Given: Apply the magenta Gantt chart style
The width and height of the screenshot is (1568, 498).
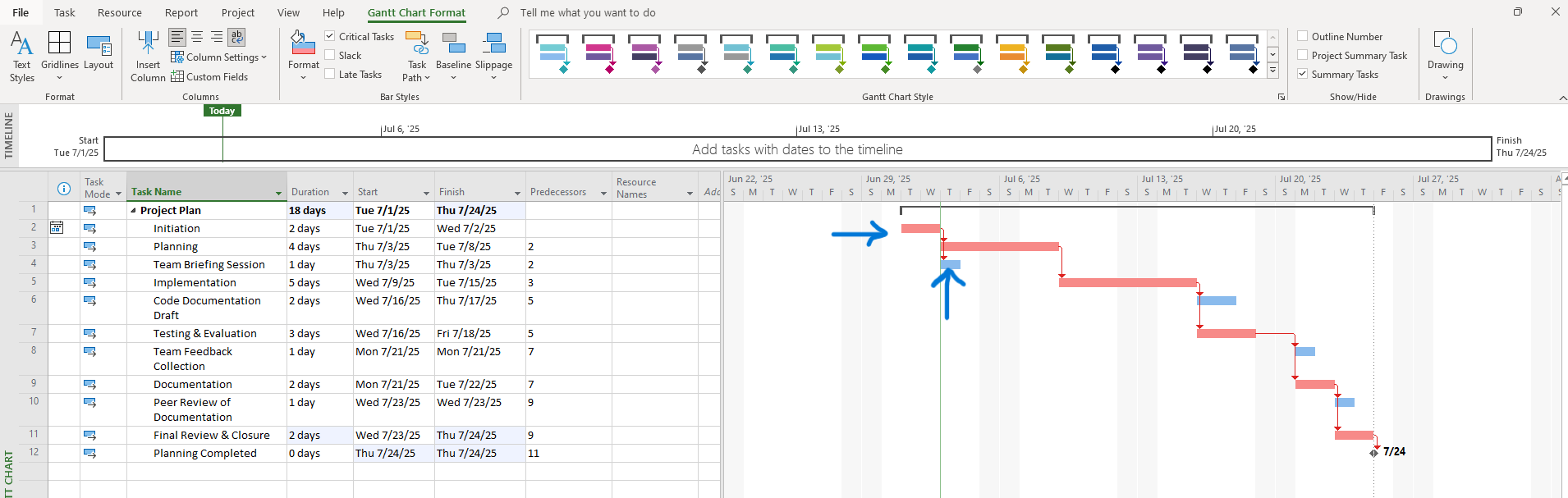Looking at the screenshot, I should (x=598, y=54).
